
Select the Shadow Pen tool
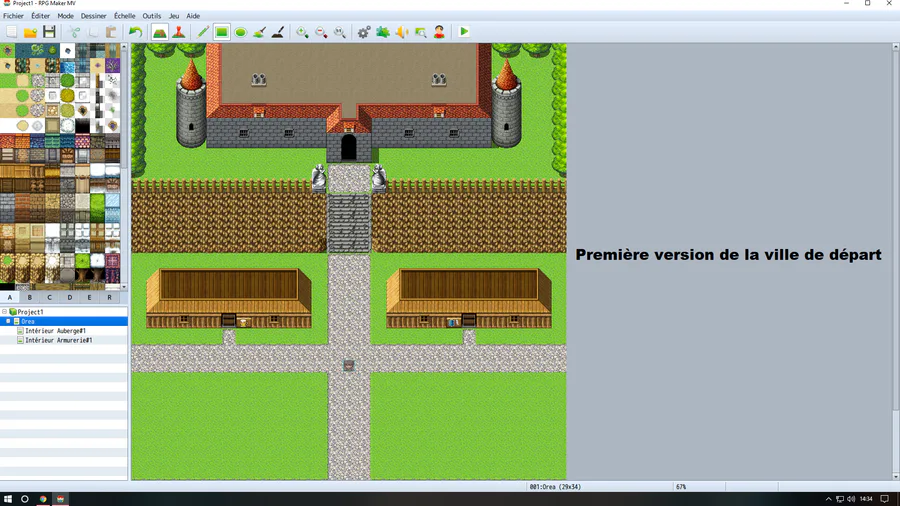point(278,32)
